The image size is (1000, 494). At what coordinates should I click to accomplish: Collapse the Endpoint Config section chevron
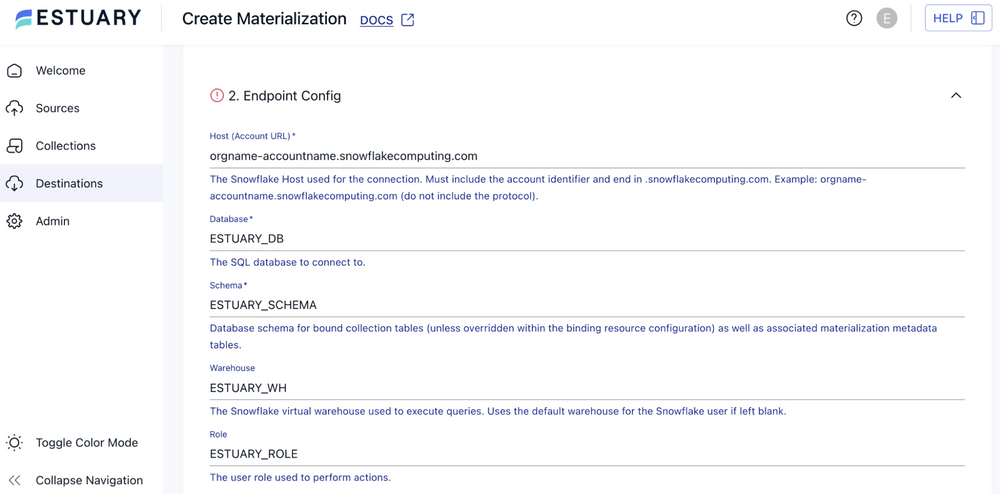956,96
